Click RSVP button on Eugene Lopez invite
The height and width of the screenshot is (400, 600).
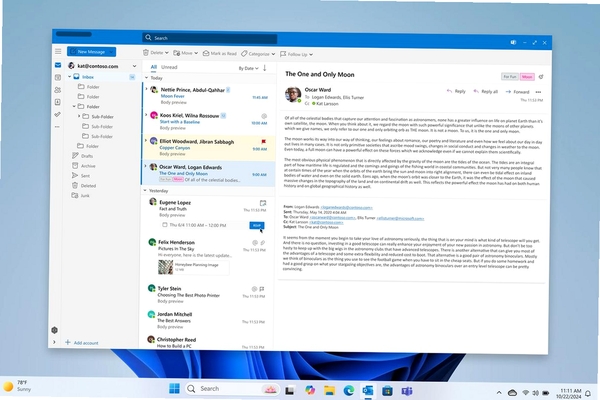coord(256,225)
